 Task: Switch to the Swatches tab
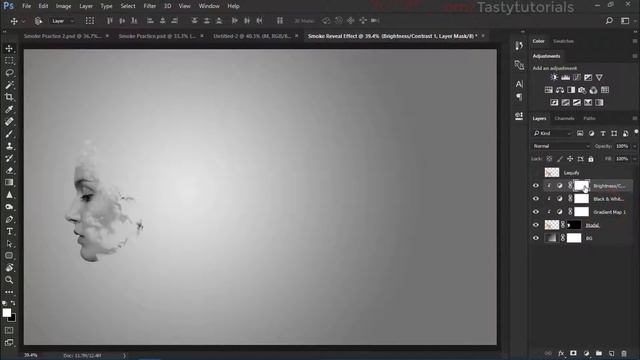(563, 41)
